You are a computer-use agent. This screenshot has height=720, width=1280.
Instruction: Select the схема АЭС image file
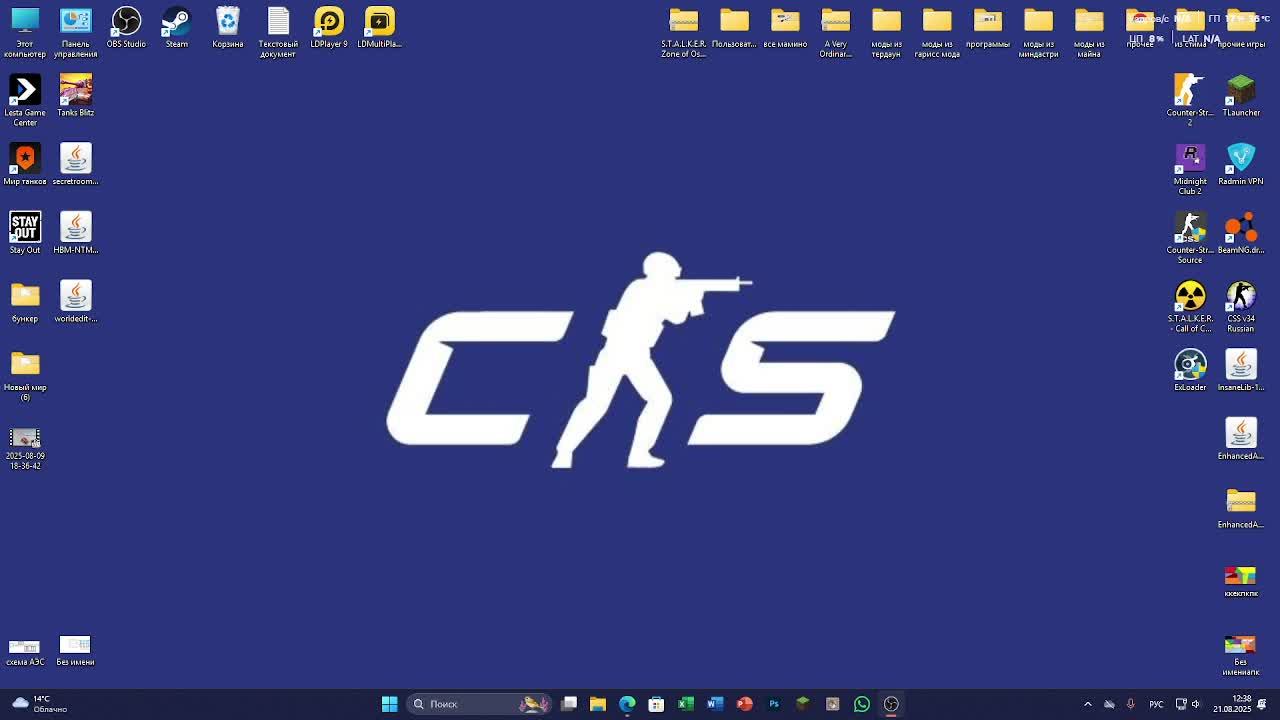25,651
